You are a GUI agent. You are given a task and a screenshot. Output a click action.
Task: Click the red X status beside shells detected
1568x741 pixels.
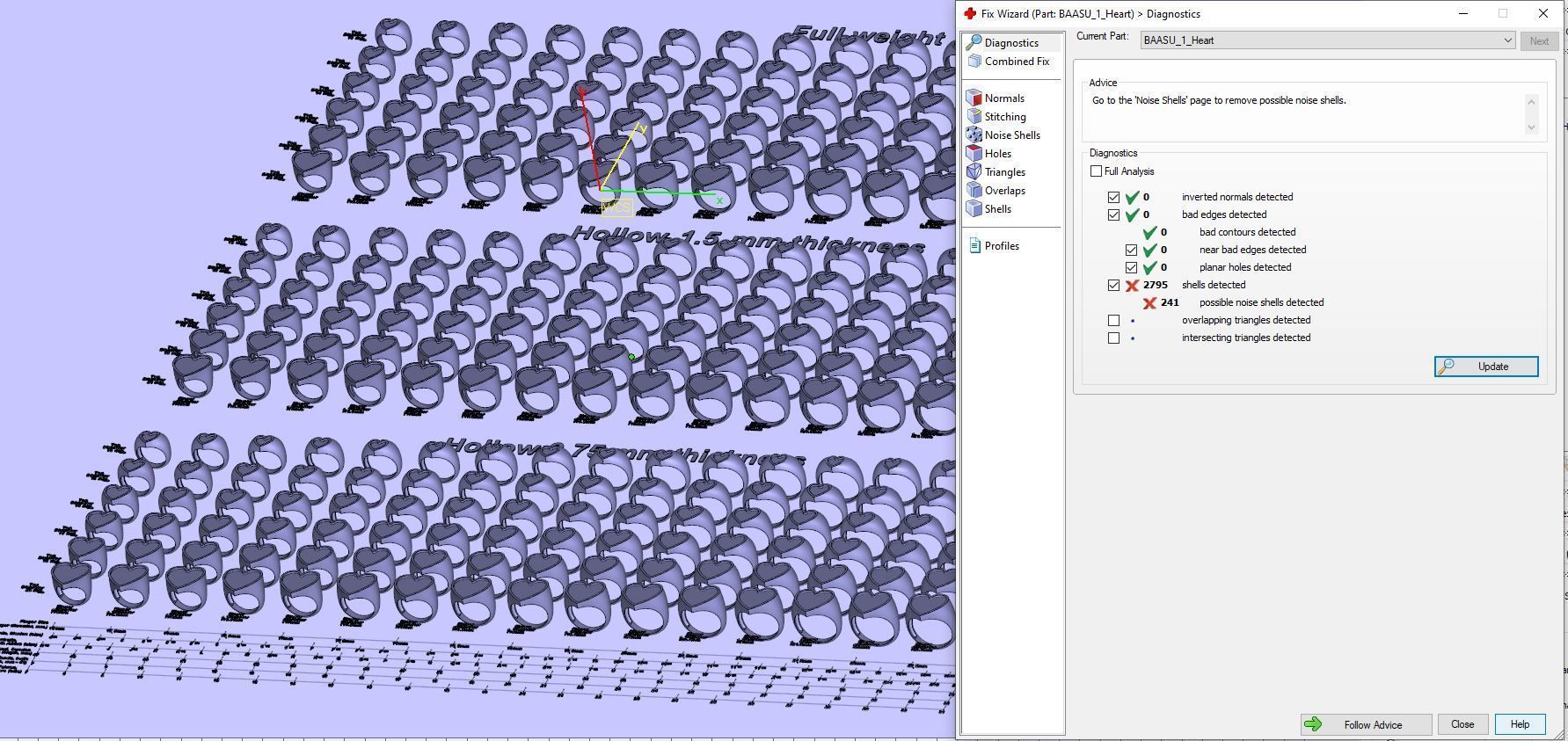(x=1132, y=285)
